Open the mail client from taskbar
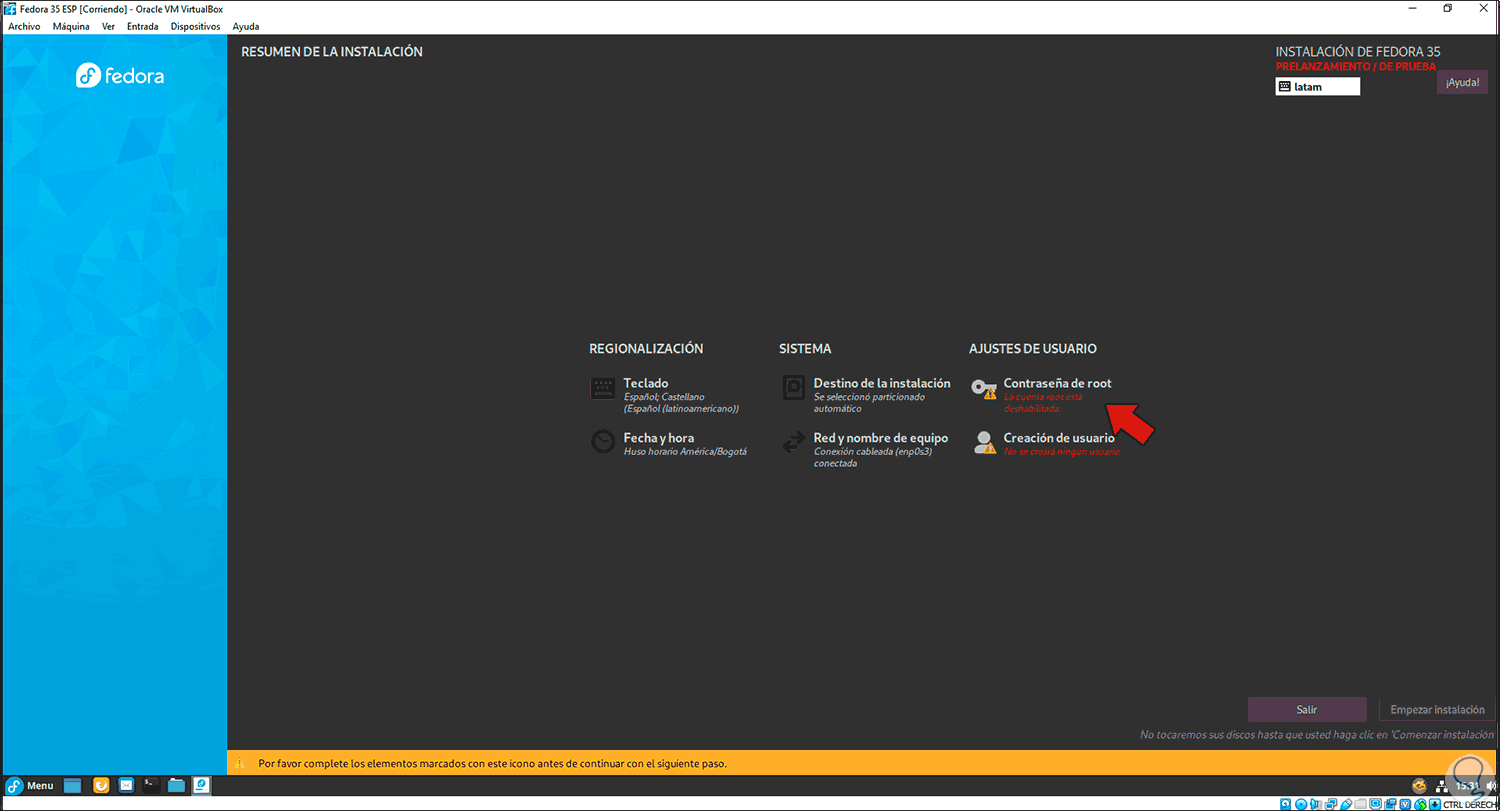The image size is (1500, 811). coord(126,786)
